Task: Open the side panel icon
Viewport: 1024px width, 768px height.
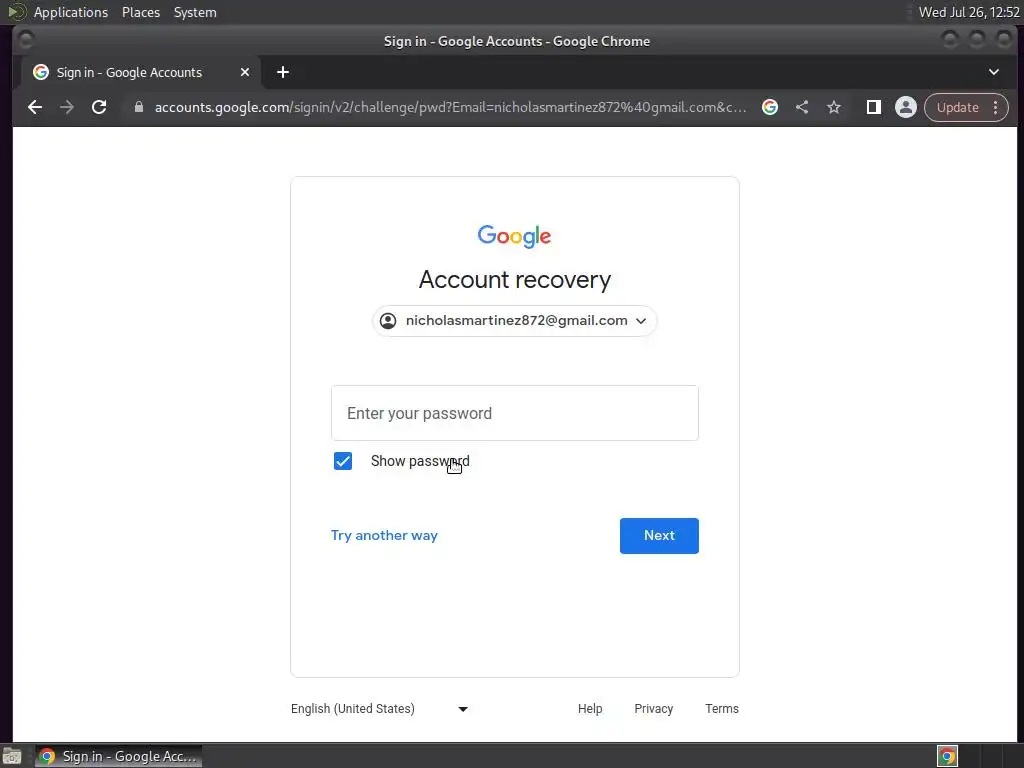Action: tap(873, 107)
